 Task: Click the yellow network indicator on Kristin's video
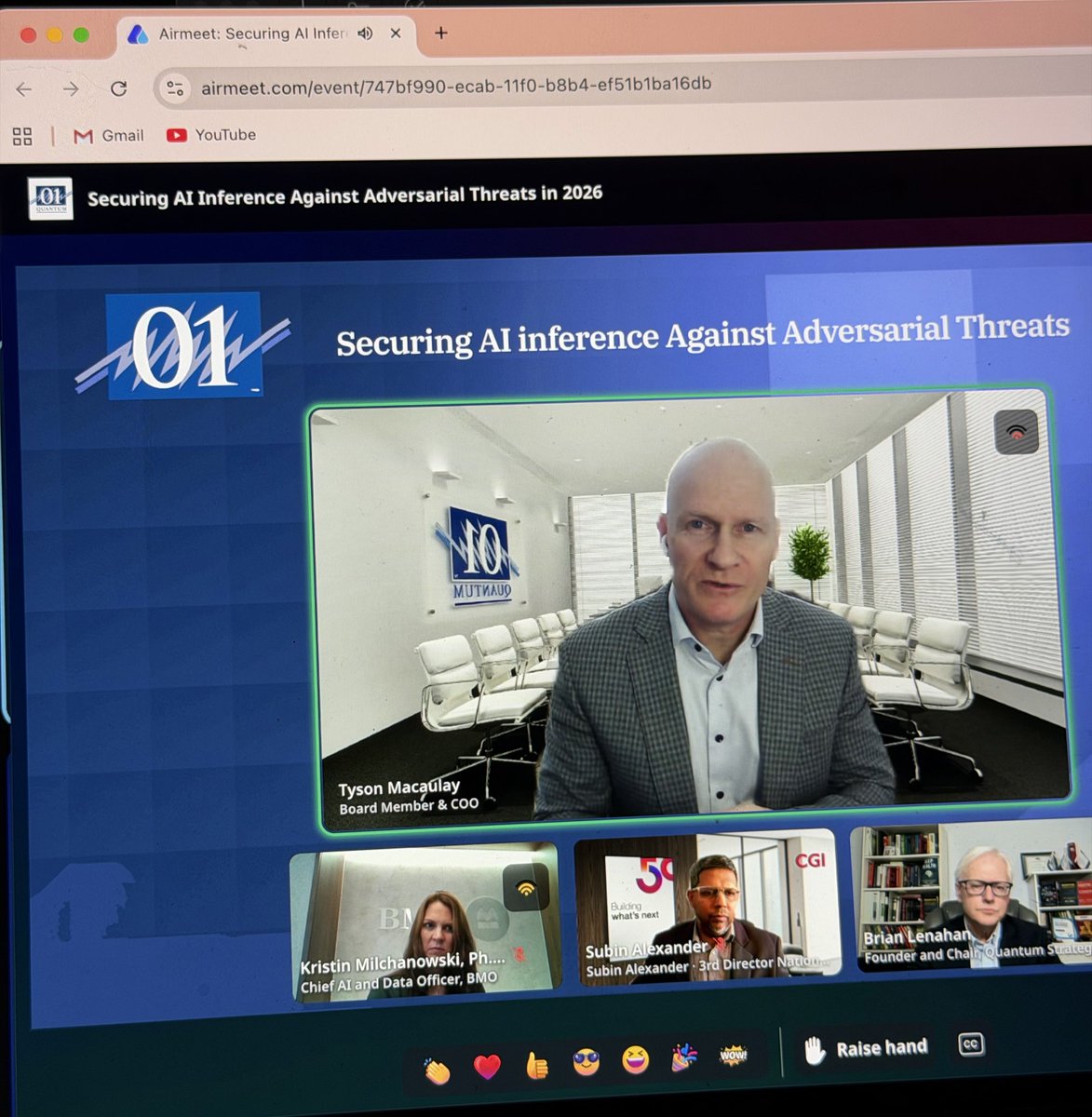tap(526, 888)
